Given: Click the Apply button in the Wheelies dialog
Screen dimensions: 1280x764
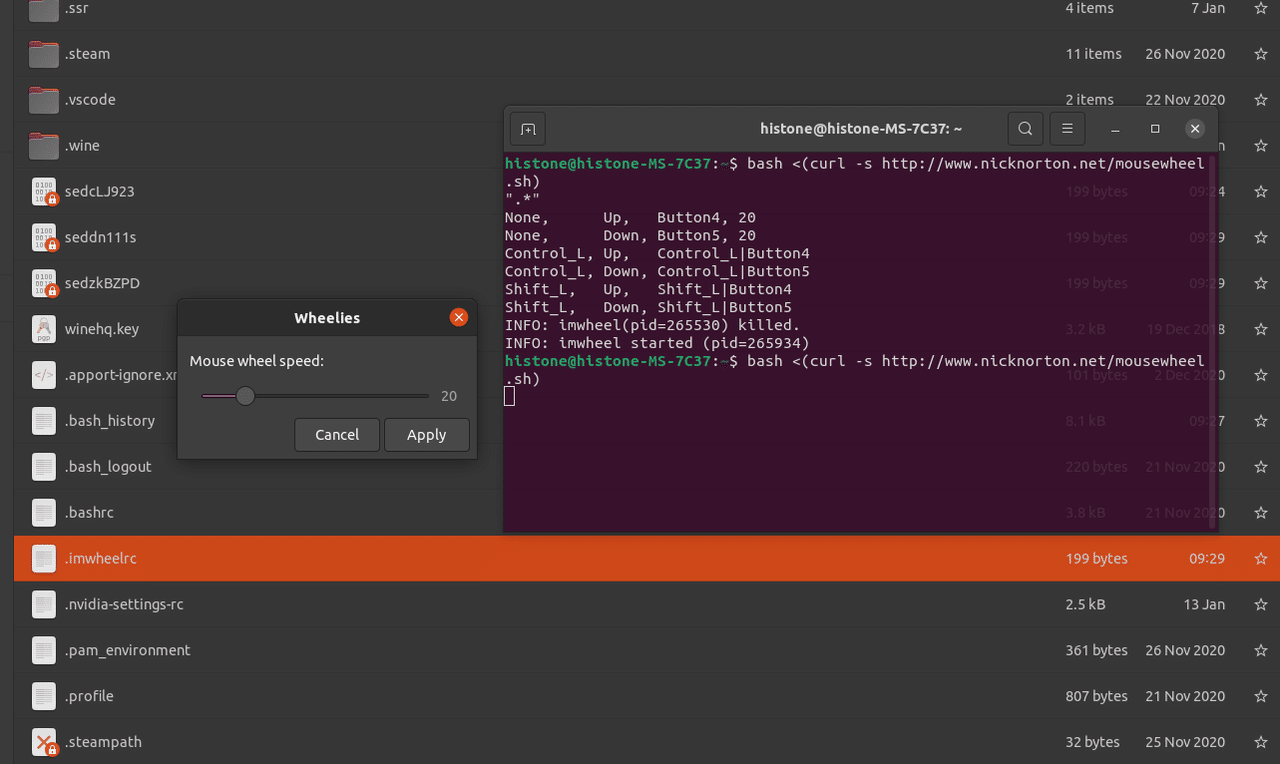Looking at the screenshot, I should (427, 434).
